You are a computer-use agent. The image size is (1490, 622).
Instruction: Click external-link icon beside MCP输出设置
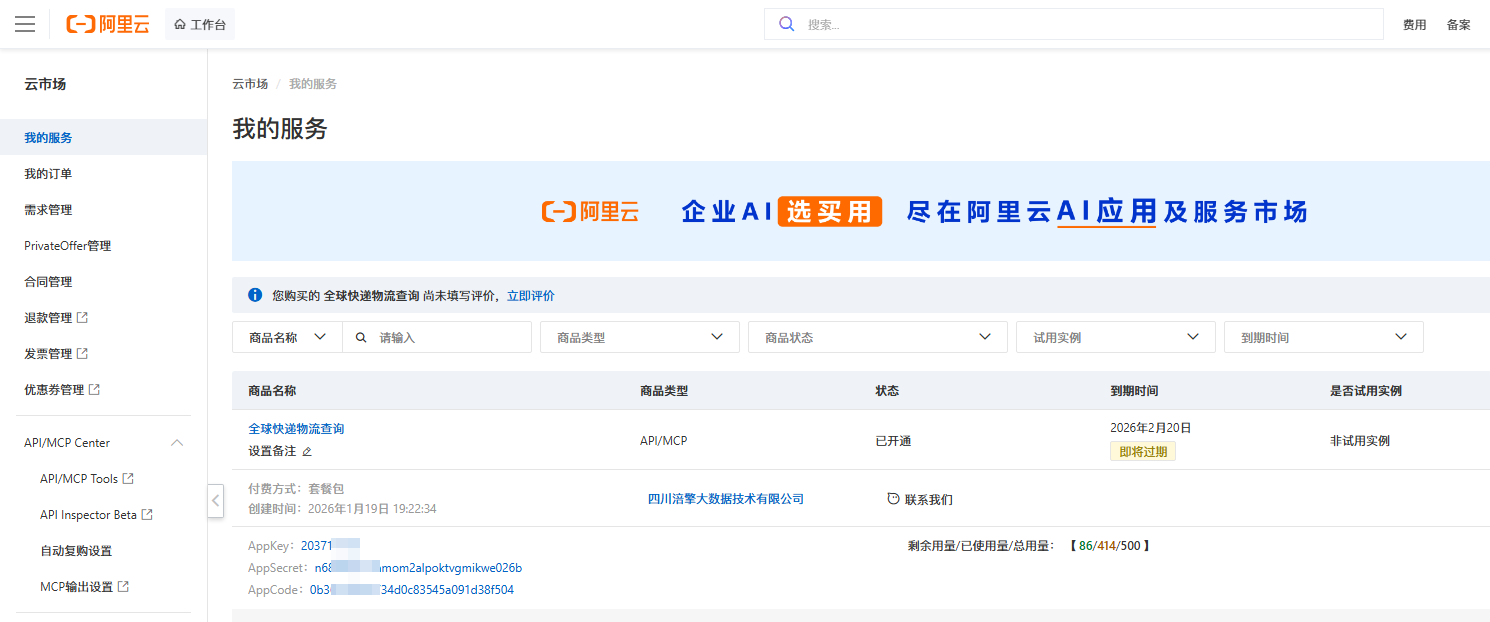click(x=123, y=587)
